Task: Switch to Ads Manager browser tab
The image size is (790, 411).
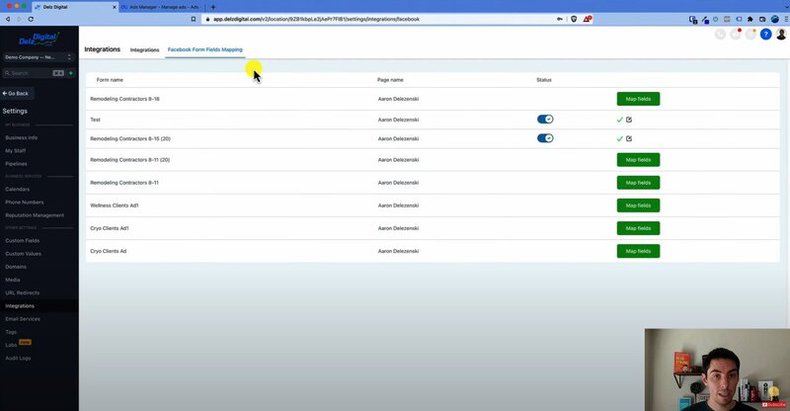Action: (161, 7)
